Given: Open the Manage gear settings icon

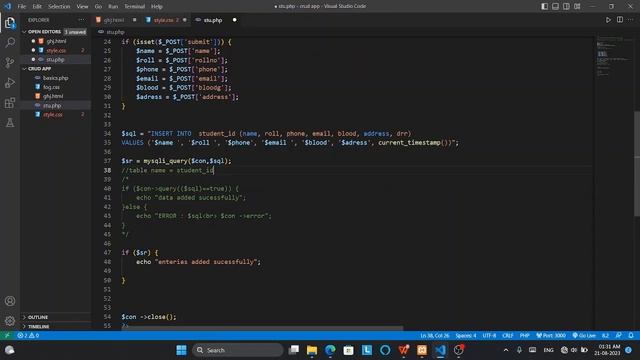Looking at the screenshot, I should coord(10,321).
